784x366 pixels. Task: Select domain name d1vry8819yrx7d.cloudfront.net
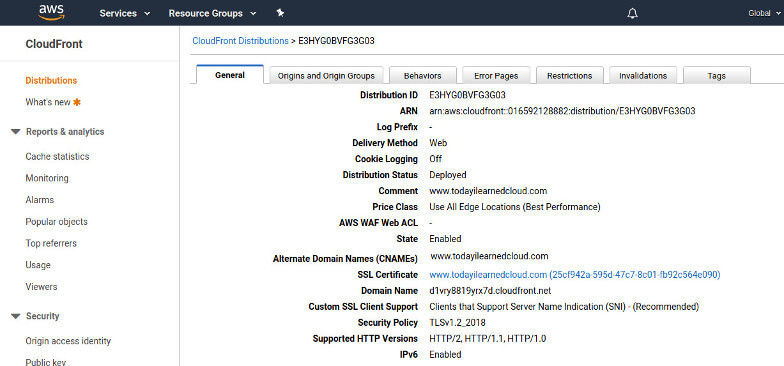[490, 291]
